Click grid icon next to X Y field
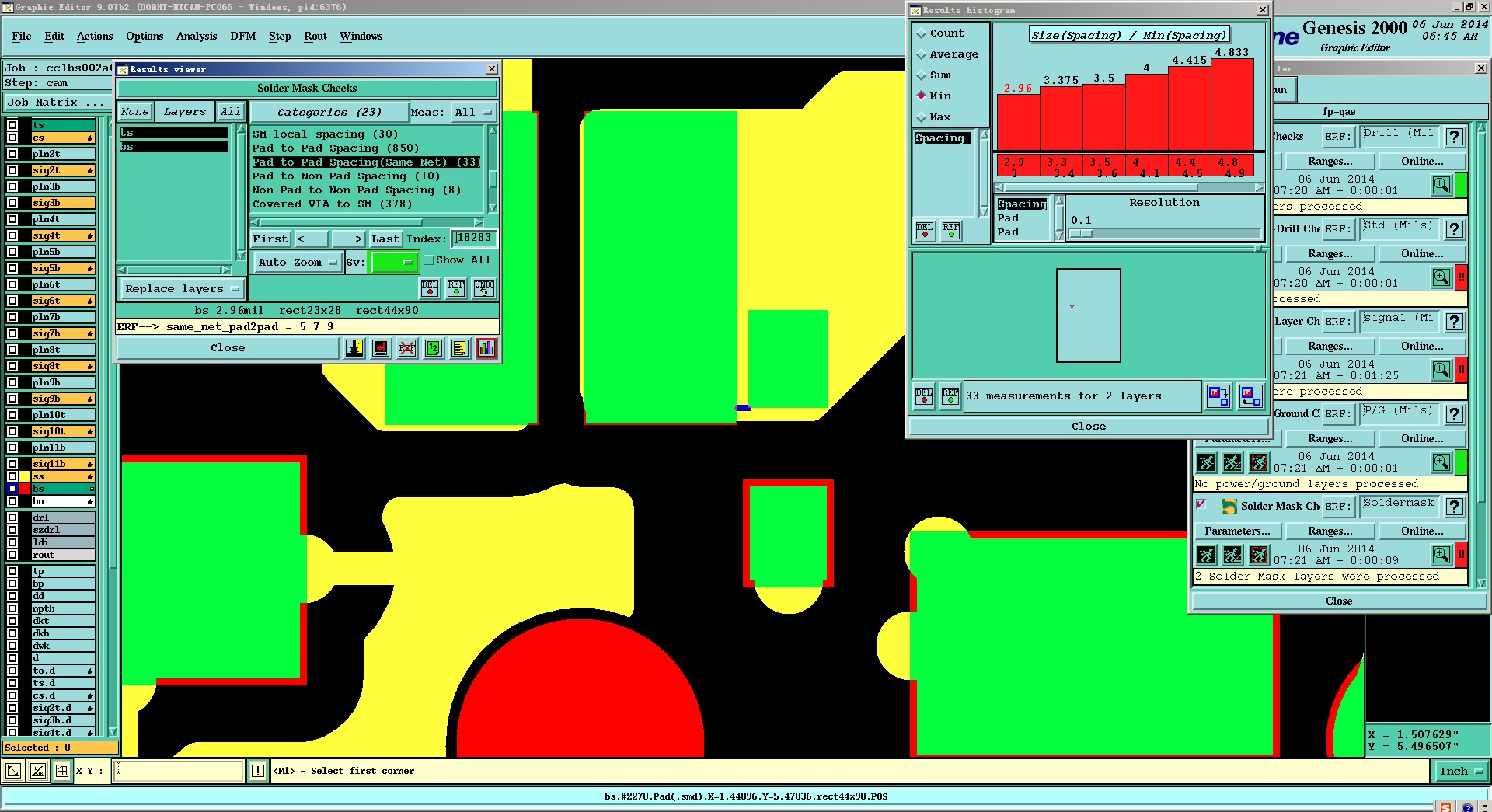Screen dimensions: 1492x812 click(x=62, y=771)
